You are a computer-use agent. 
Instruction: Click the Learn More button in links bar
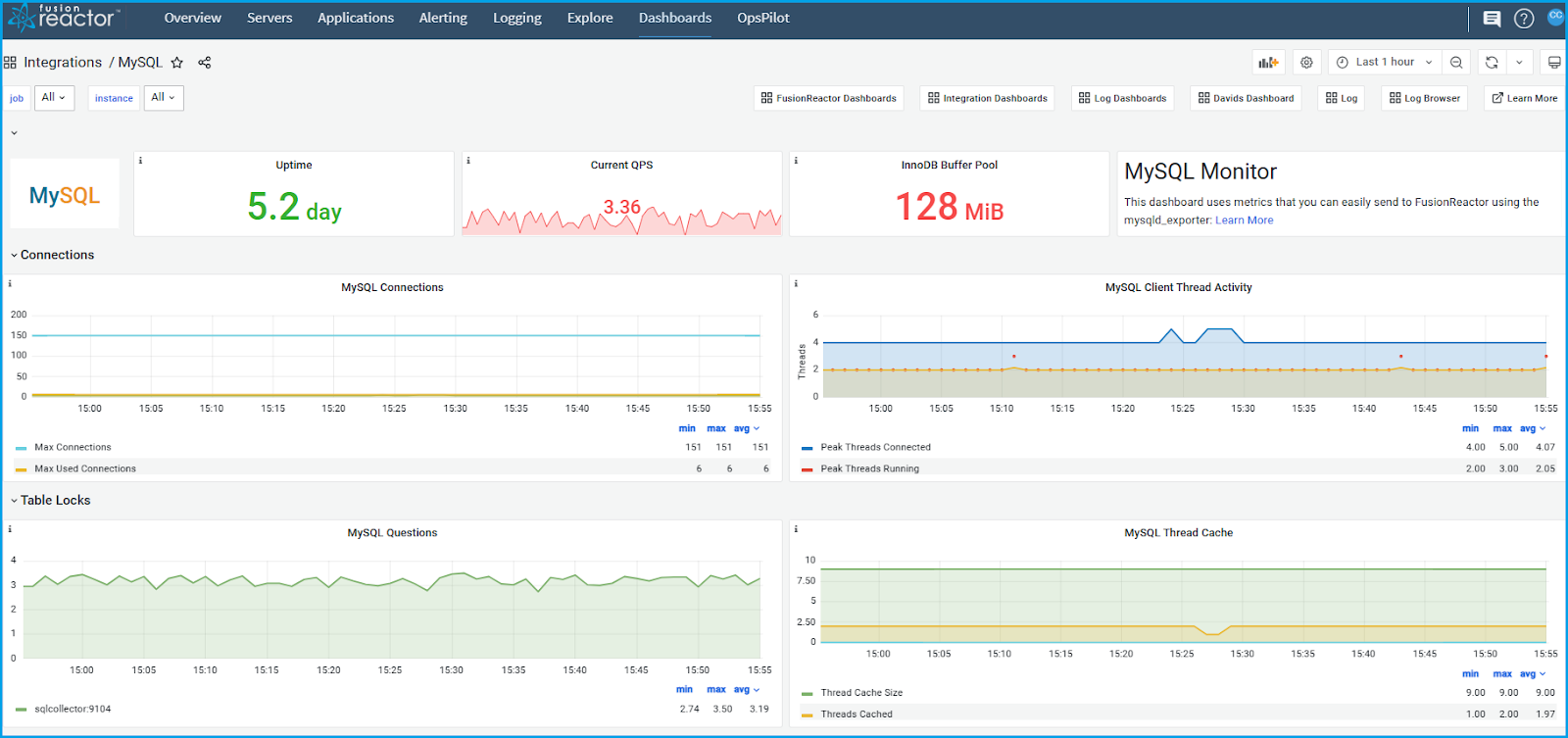point(1525,98)
